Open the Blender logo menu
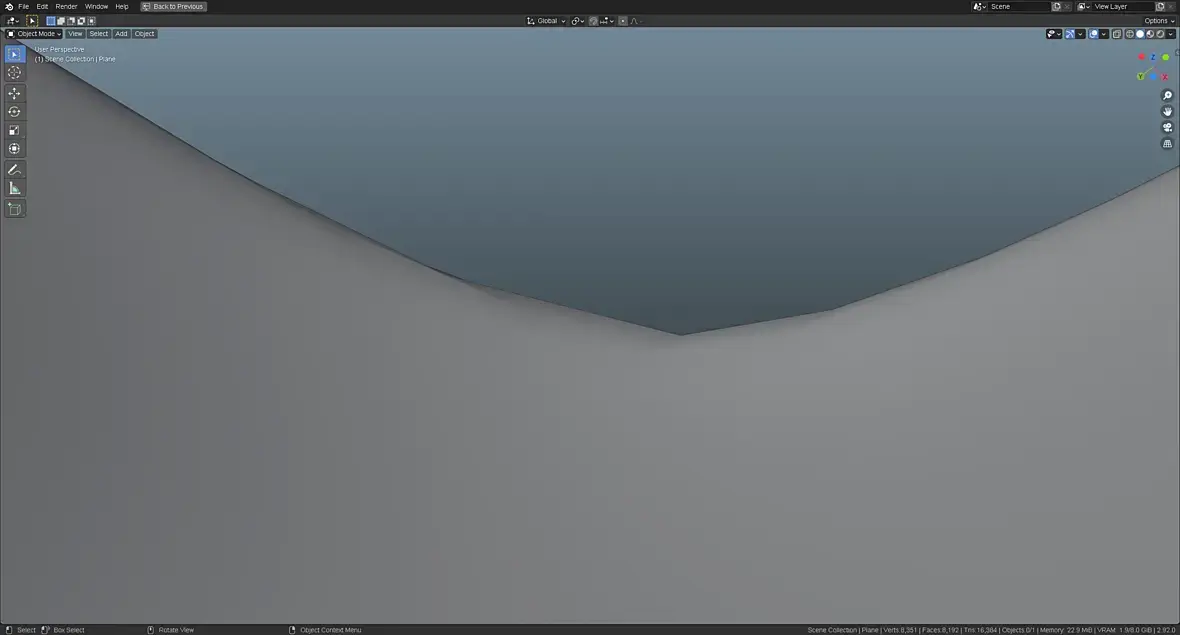Image resolution: width=1180 pixels, height=635 pixels. pyautogui.click(x=9, y=6)
